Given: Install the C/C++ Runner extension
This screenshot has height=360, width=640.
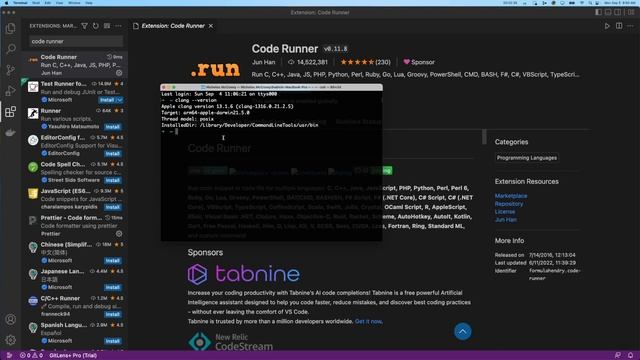Looking at the screenshot, I should [x=113, y=314].
